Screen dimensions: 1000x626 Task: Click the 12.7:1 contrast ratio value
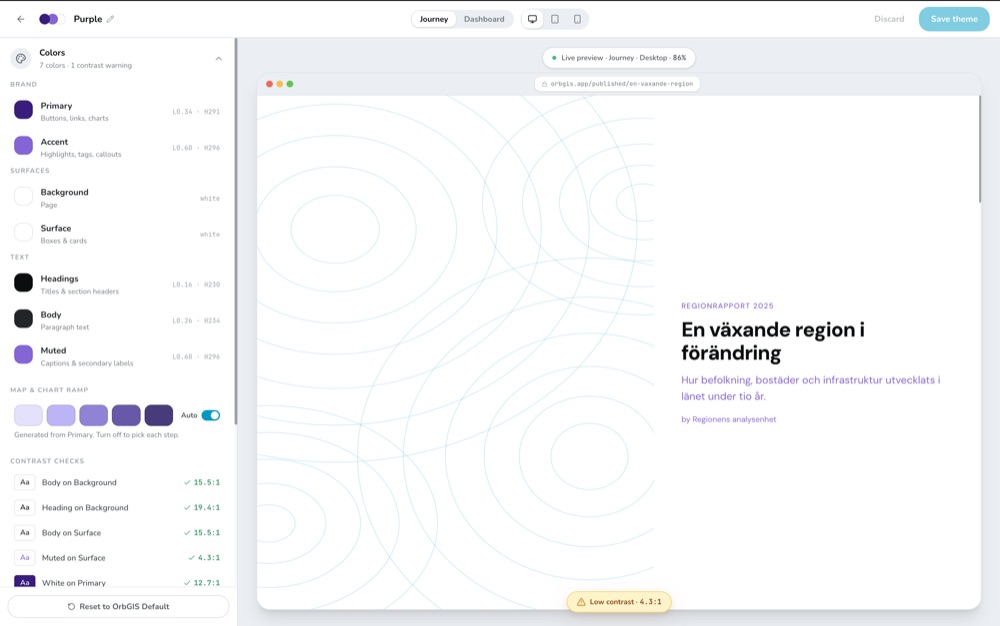point(207,583)
